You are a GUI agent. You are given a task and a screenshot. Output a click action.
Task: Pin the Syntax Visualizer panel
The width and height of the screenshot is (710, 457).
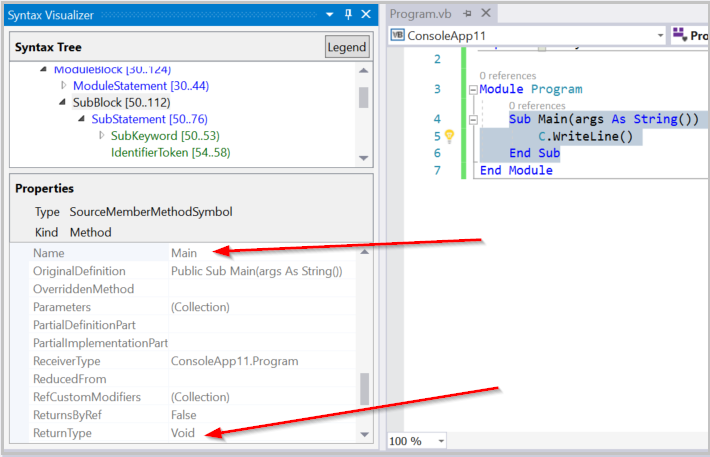pyautogui.click(x=347, y=14)
